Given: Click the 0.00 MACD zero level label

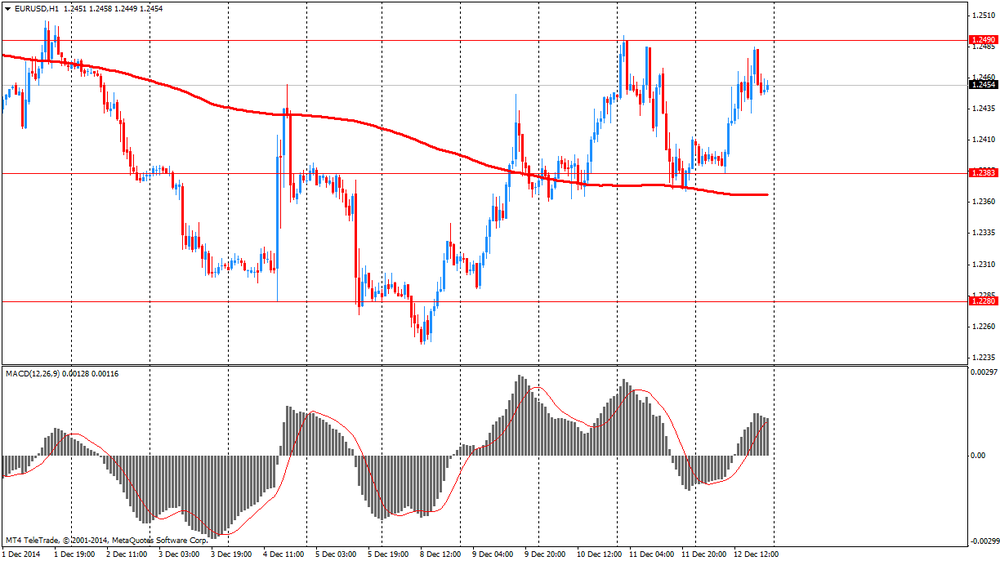Looking at the screenshot, I should tap(978, 456).
